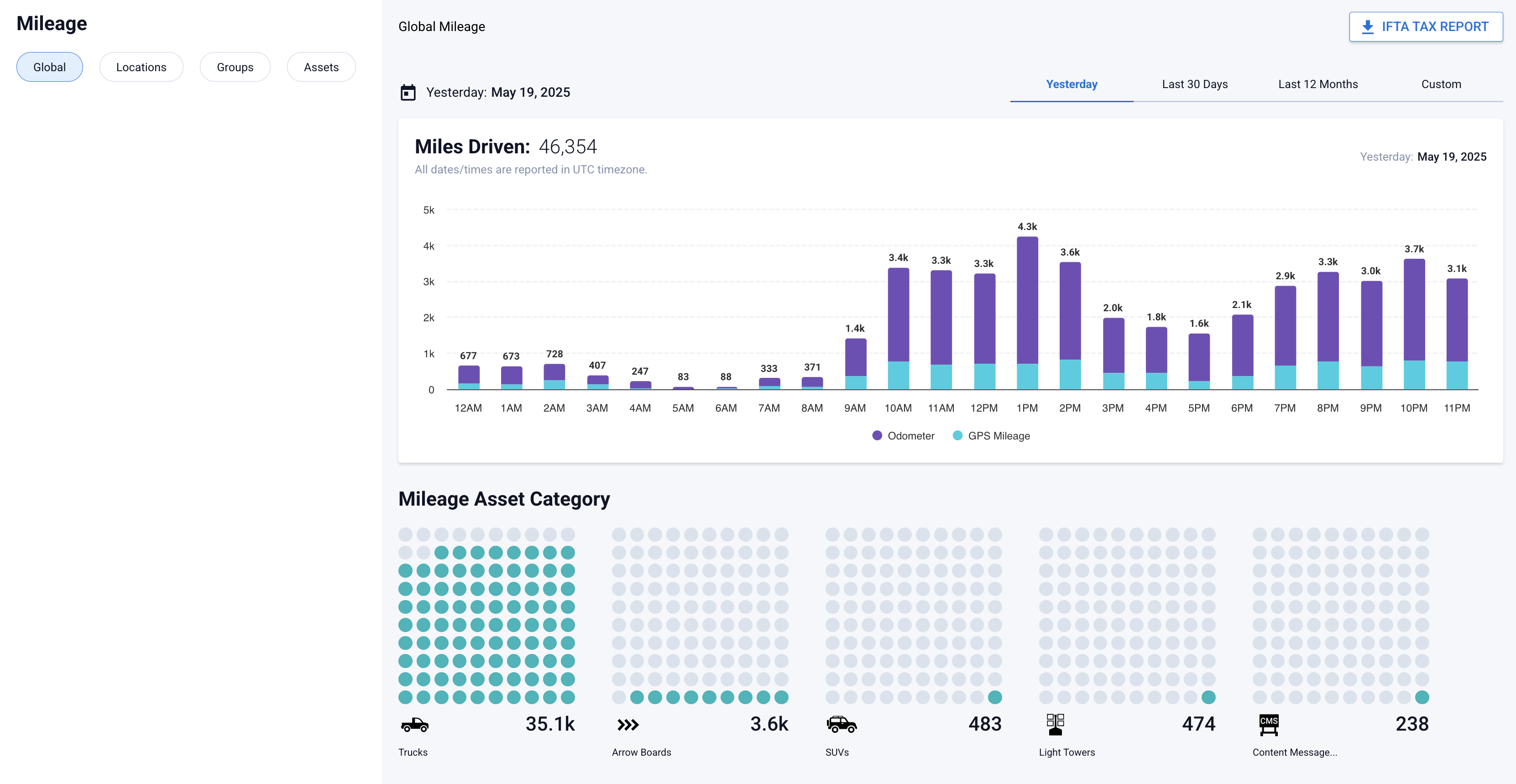Viewport: 1516px width, 784px height.
Task: Switch to the Last 30 Days tab
Action: (x=1194, y=84)
